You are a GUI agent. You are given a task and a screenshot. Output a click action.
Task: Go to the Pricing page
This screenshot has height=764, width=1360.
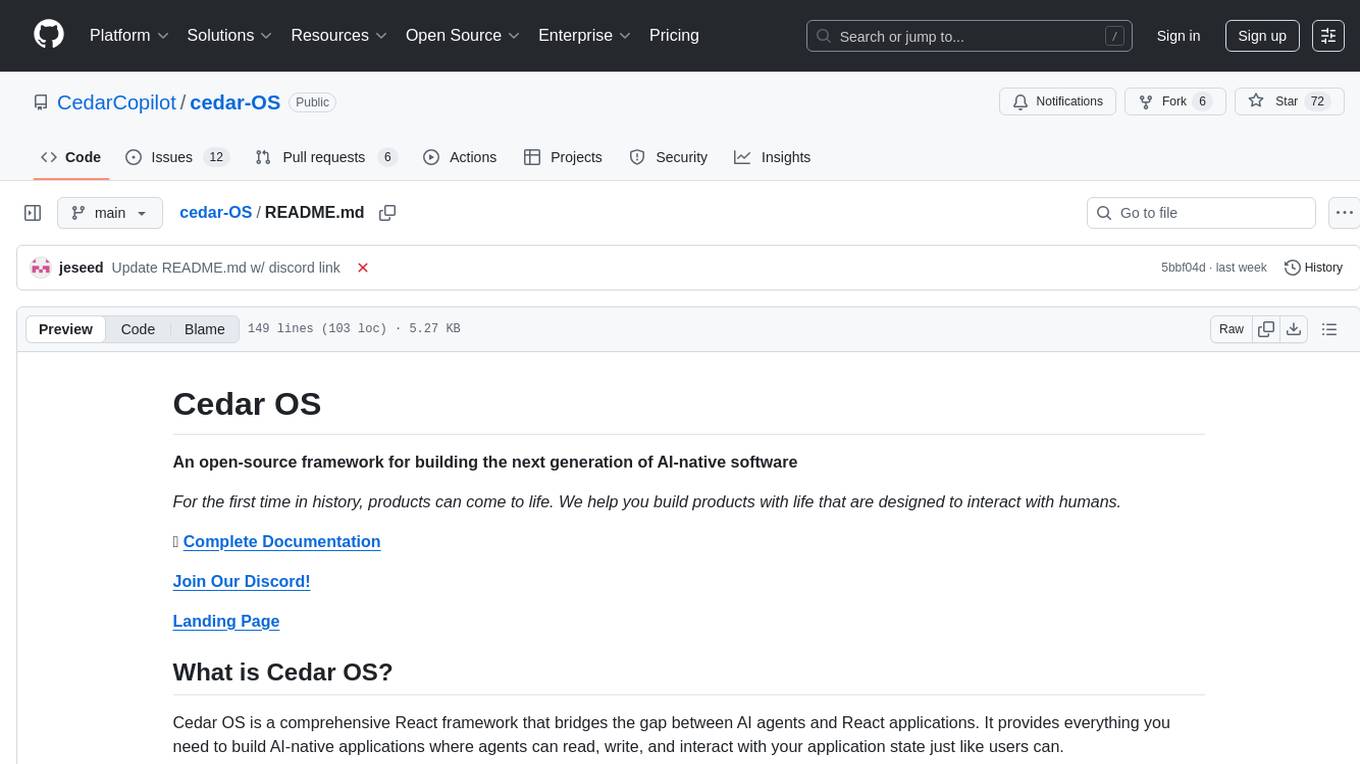[x=674, y=35]
